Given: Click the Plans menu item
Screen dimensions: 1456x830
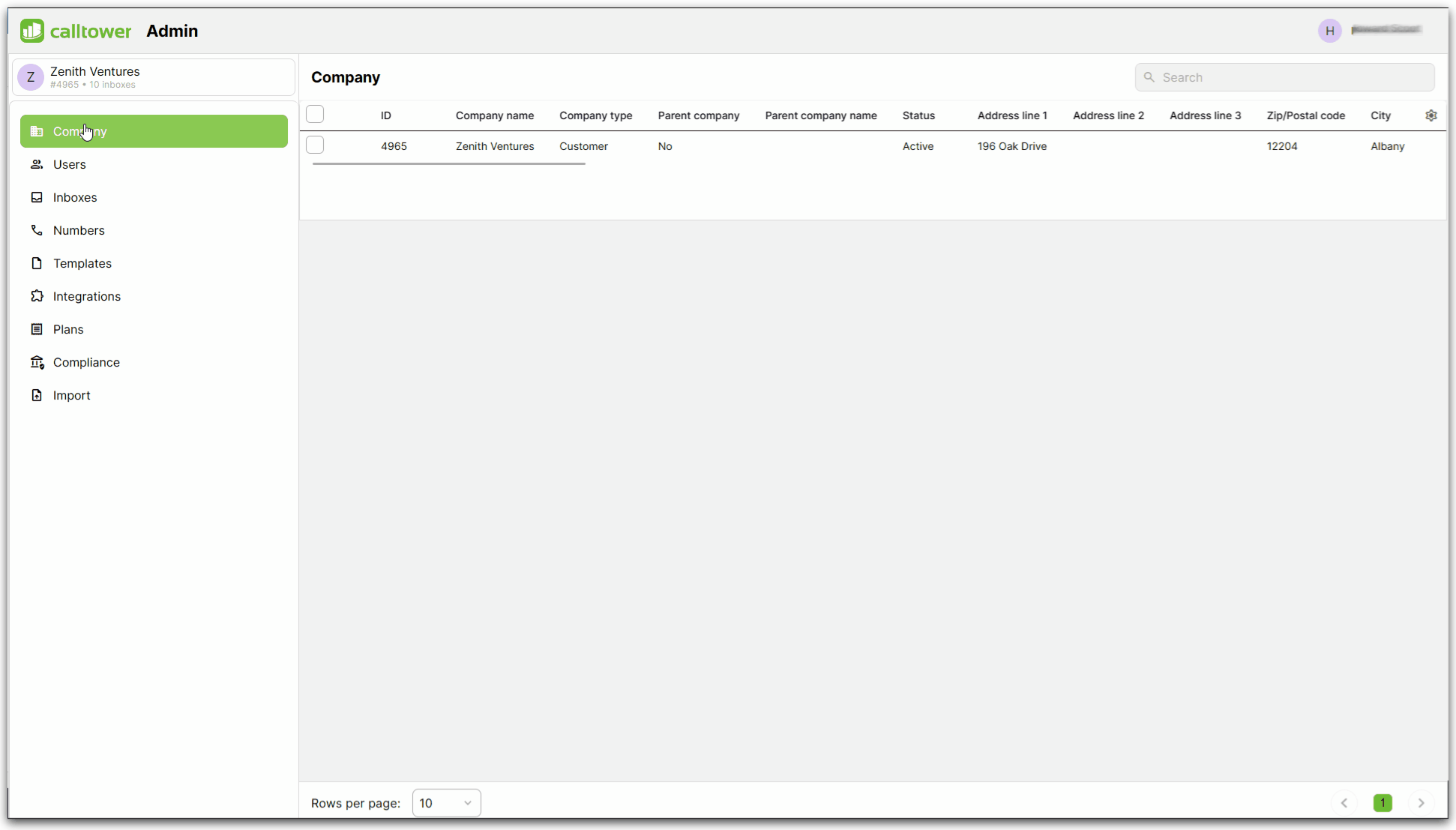Looking at the screenshot, I should point(68,329).
